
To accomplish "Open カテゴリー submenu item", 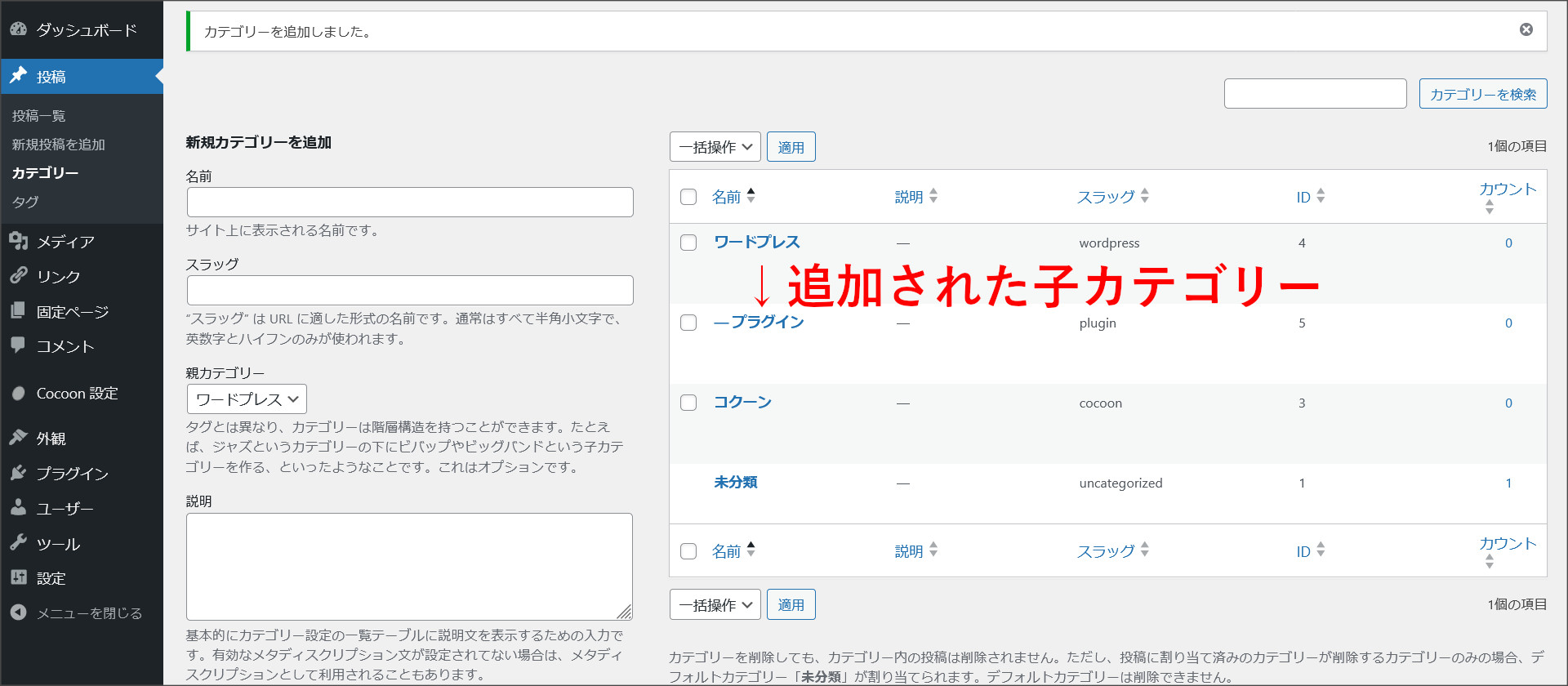I will 45,173.
